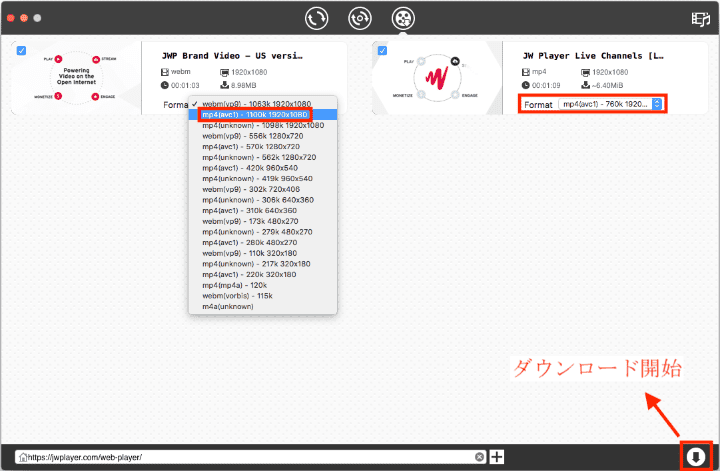Open the video convert gear-cycle icon
This screenshot has width=720, height=471.
tap(360, 18)
